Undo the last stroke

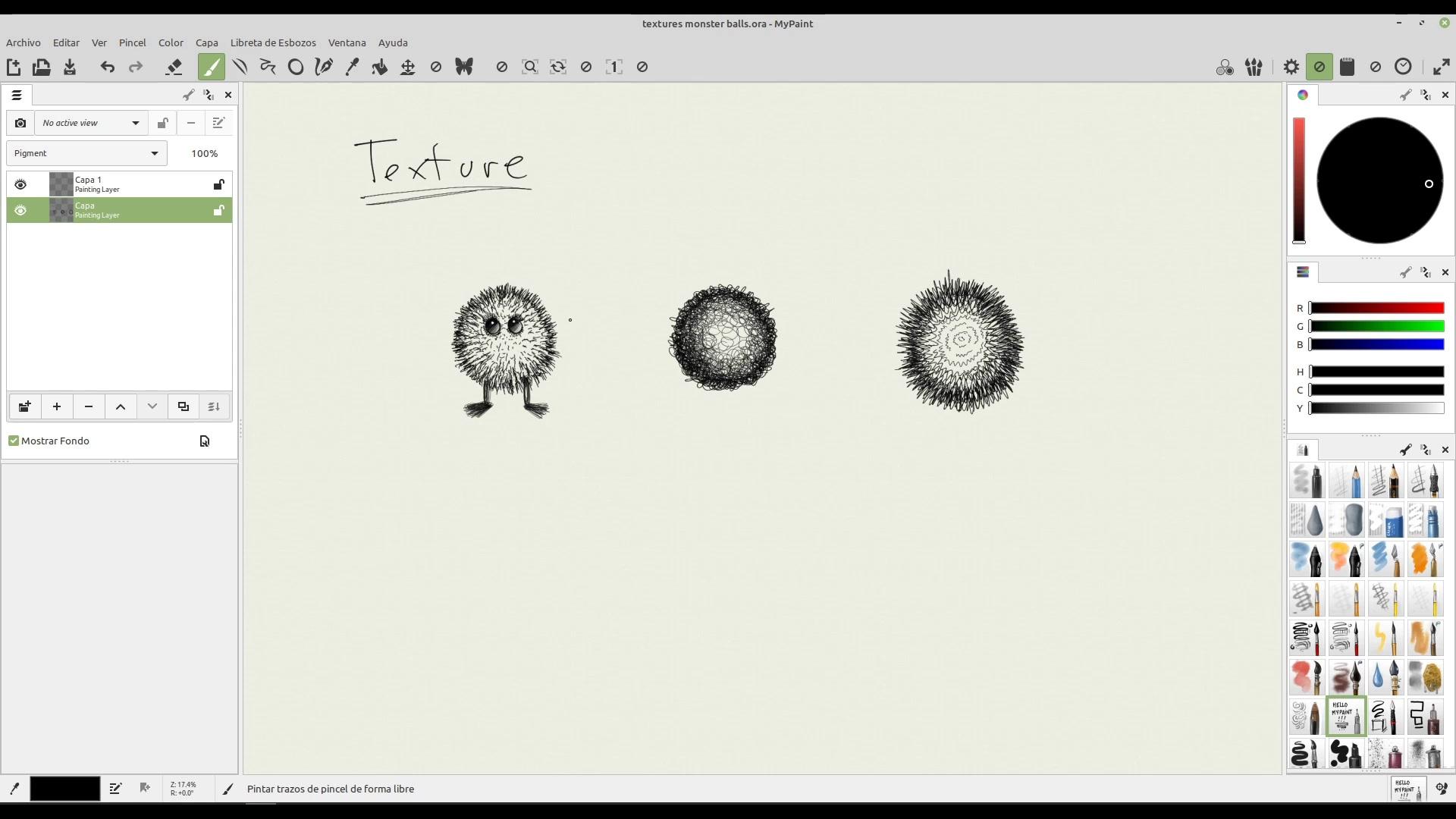(x=107, y=67)
